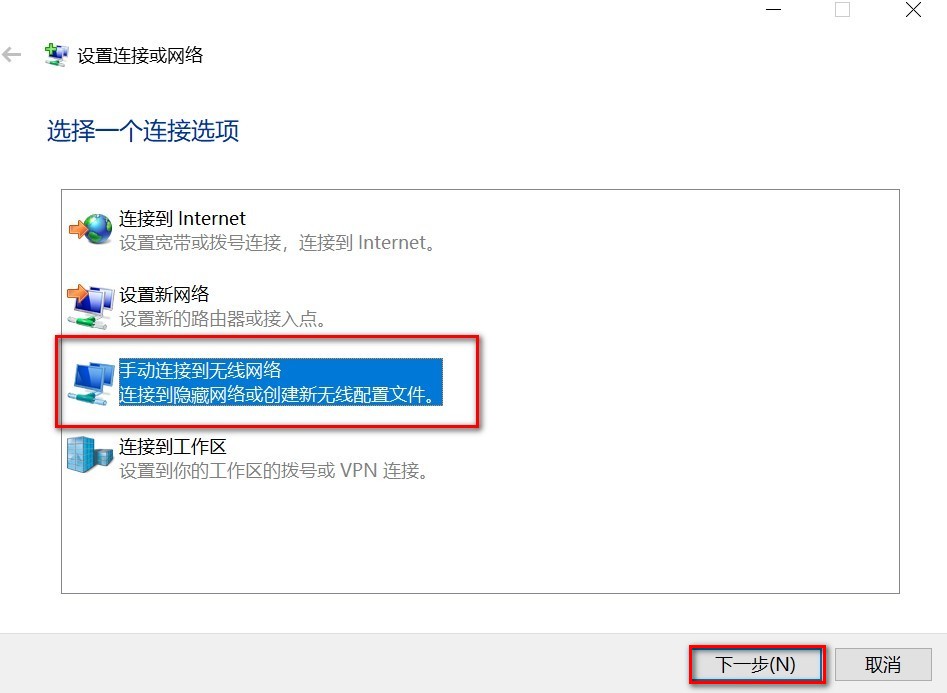Click description 连接到隐藏网络或创建新无线配置文件

click(x=277, y=395)
